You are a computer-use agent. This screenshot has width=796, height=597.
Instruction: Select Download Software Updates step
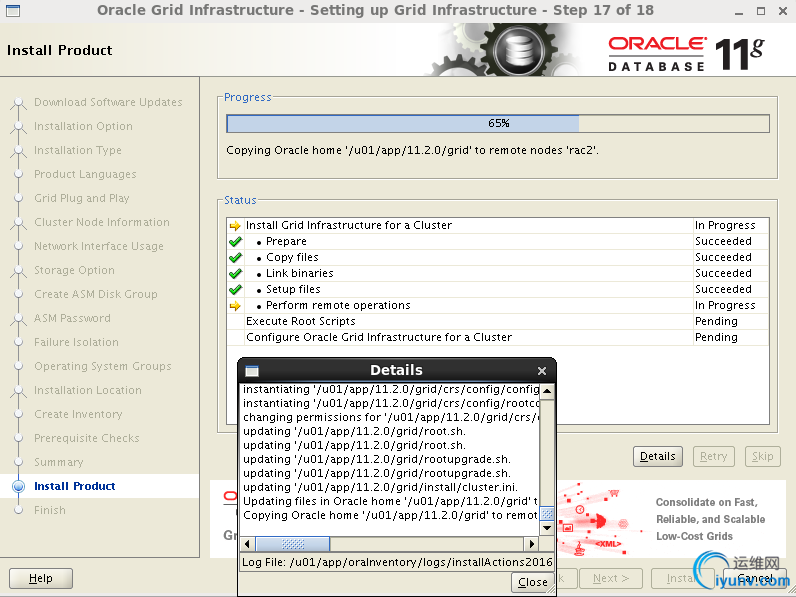tap(108, 102)
